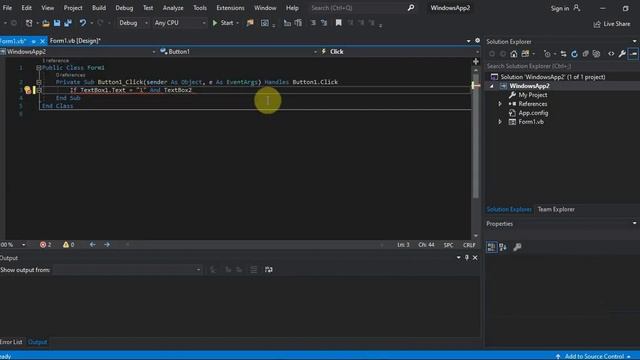Click the lightbulb quick actions icon
The width and height of the screenshot is (640, 360).
27,90
